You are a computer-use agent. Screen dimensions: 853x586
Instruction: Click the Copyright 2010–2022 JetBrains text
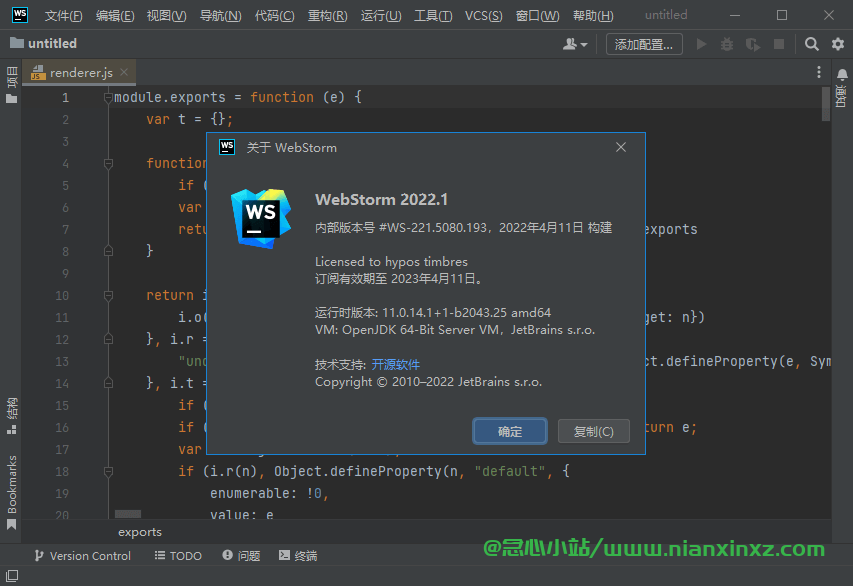click(429, 382)
